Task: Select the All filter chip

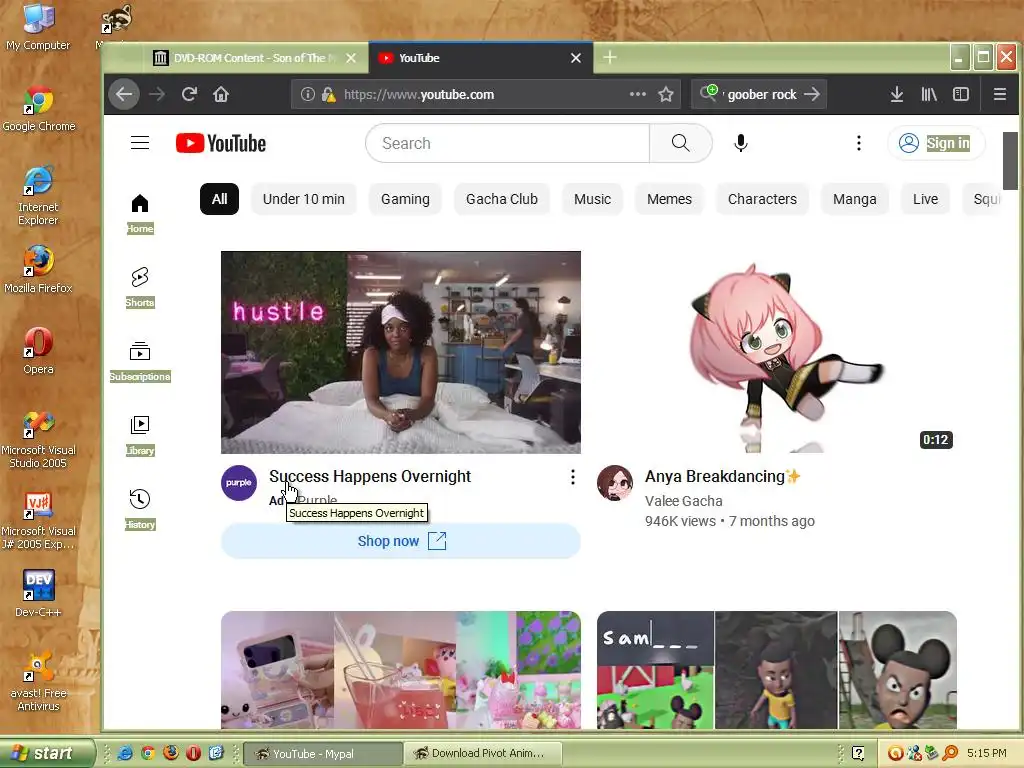Action: [219, 199]
